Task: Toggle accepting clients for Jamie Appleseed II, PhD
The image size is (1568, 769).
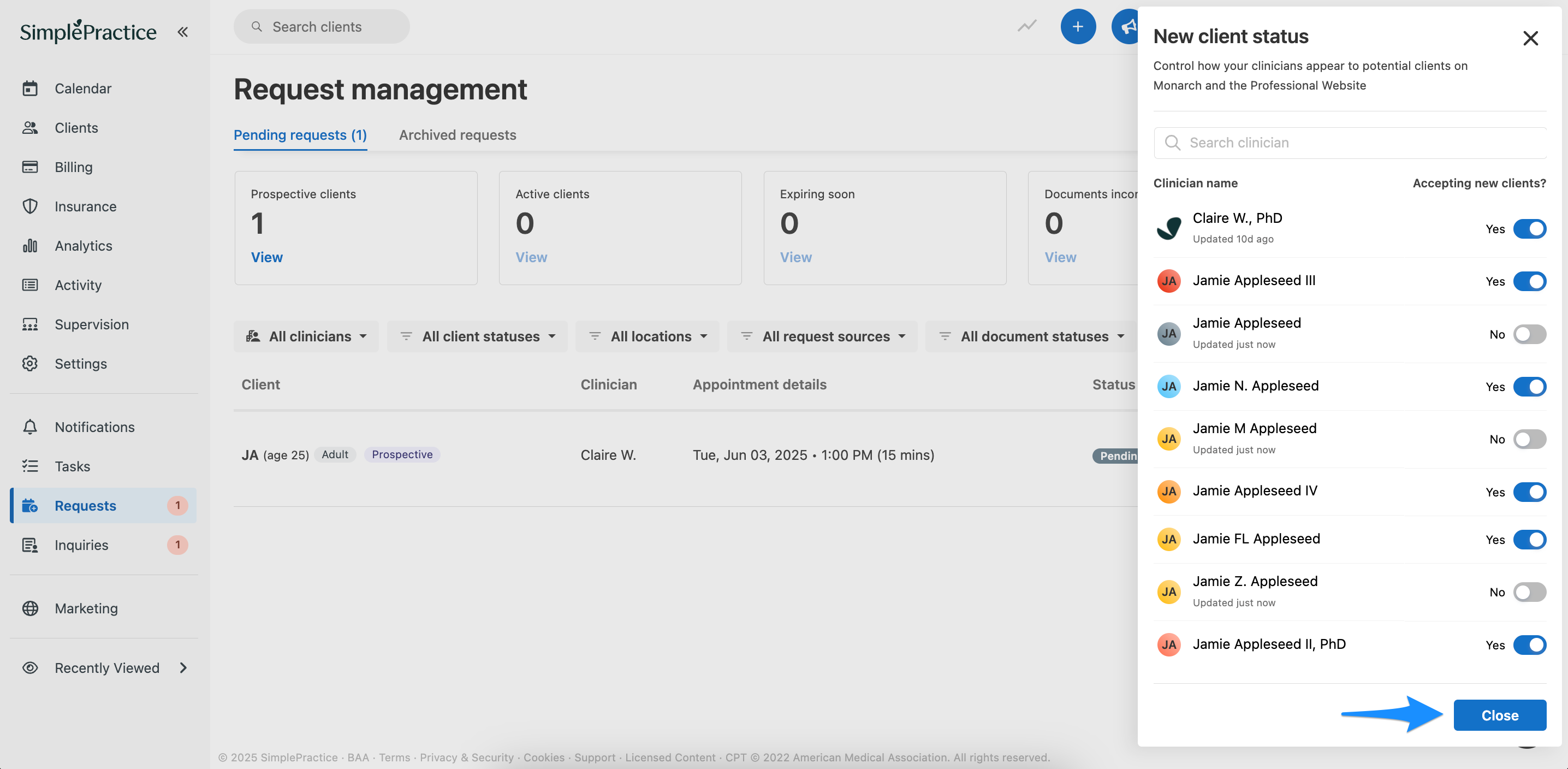Action: 1530,645
